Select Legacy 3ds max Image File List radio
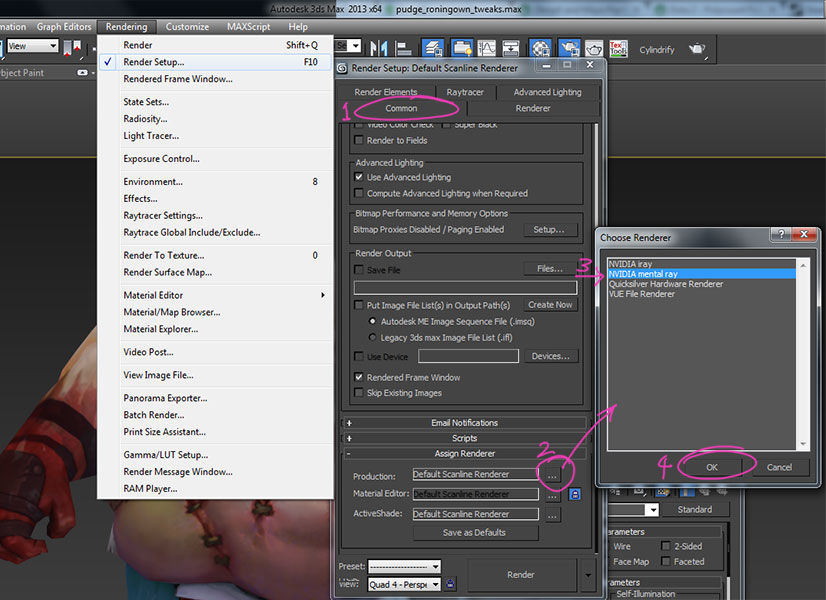 pyautogui.click(x=372, y=337)
